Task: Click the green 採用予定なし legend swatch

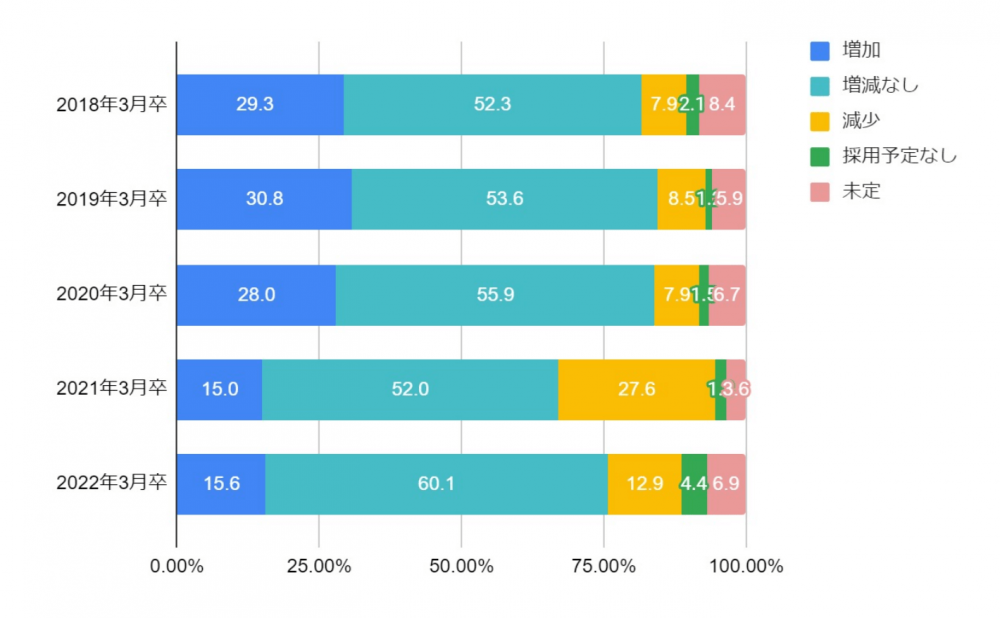Action: (x=820, y=156)
